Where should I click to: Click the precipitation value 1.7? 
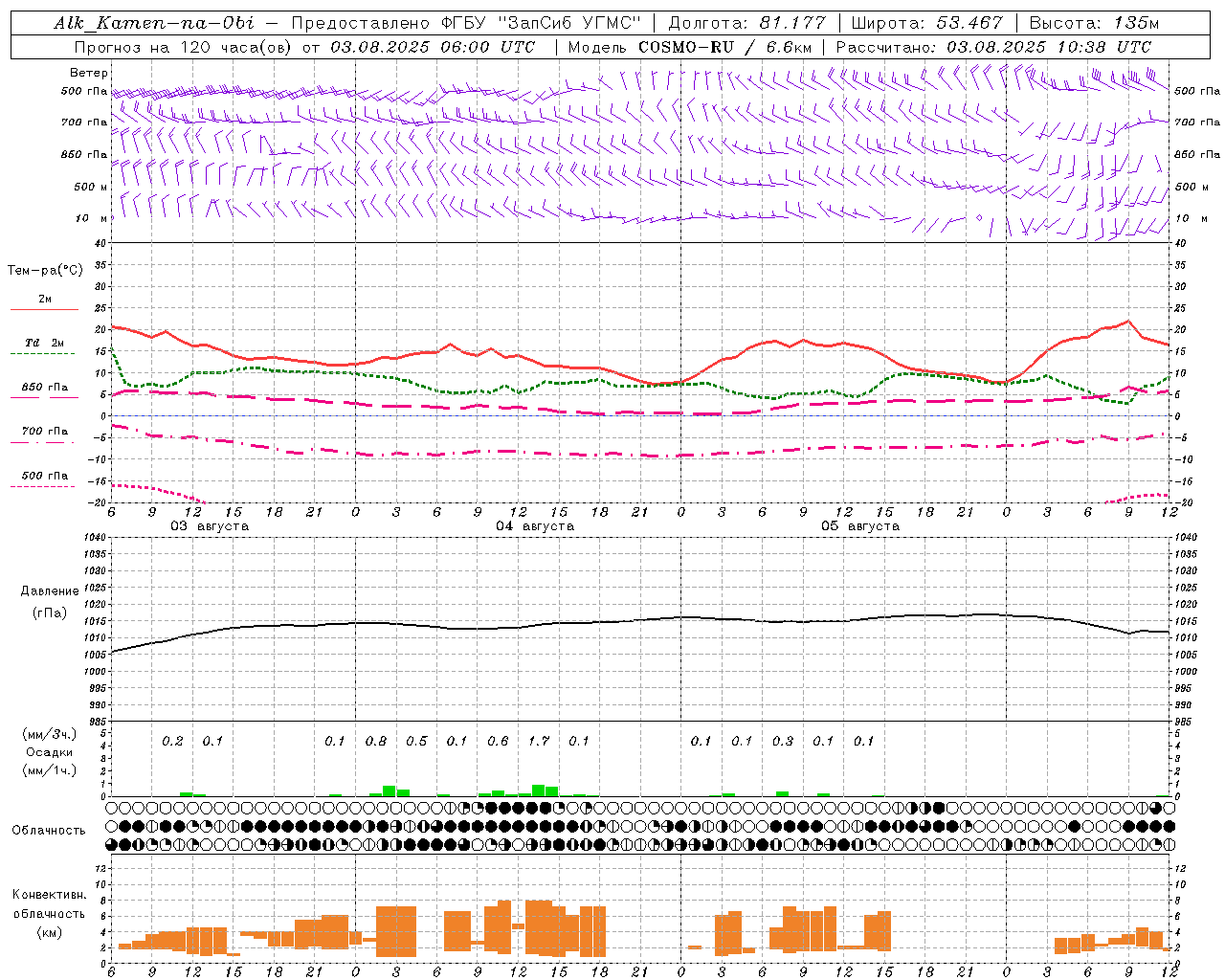point(539,741)
